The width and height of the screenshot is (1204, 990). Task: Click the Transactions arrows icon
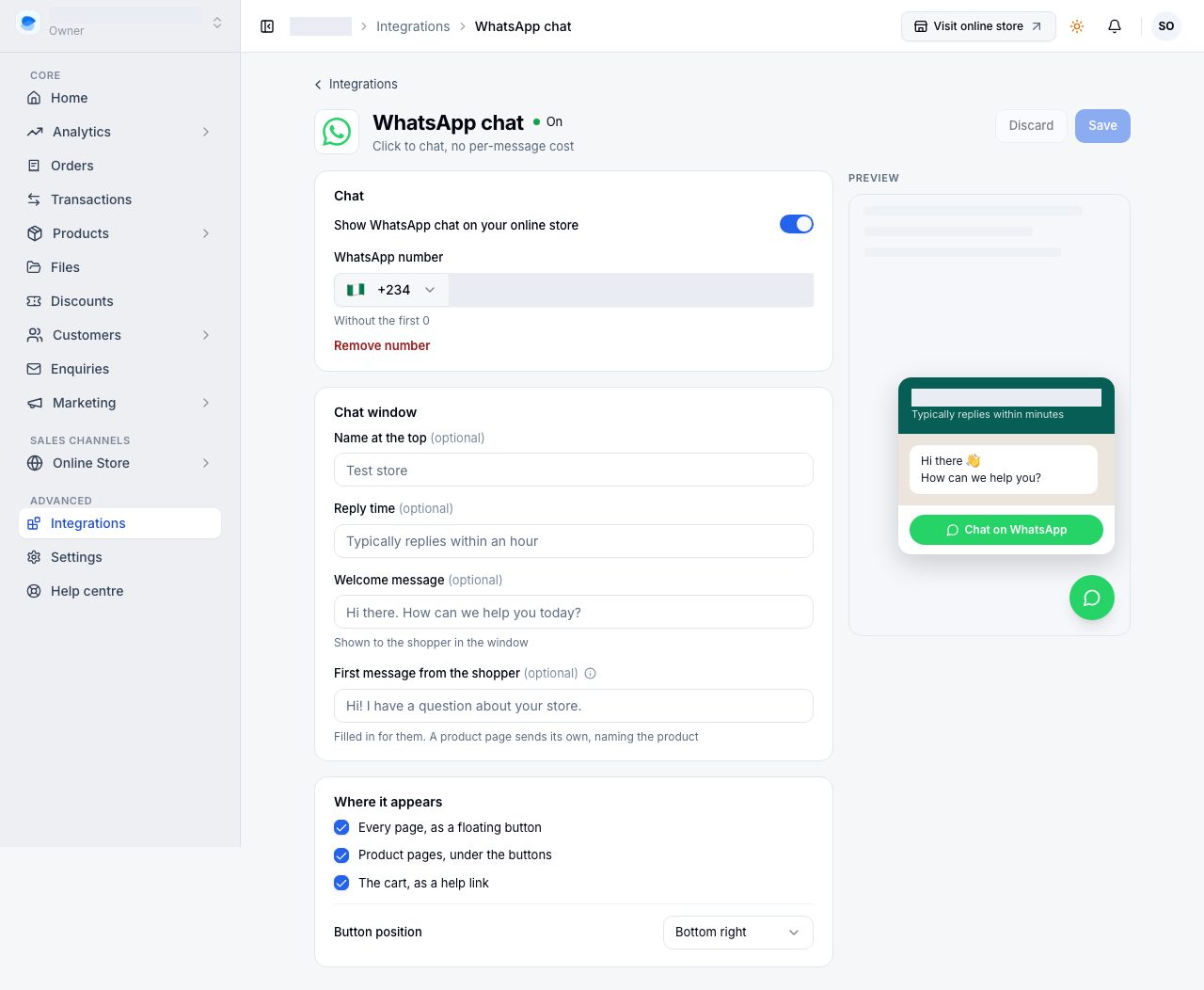tap(34, 200)
